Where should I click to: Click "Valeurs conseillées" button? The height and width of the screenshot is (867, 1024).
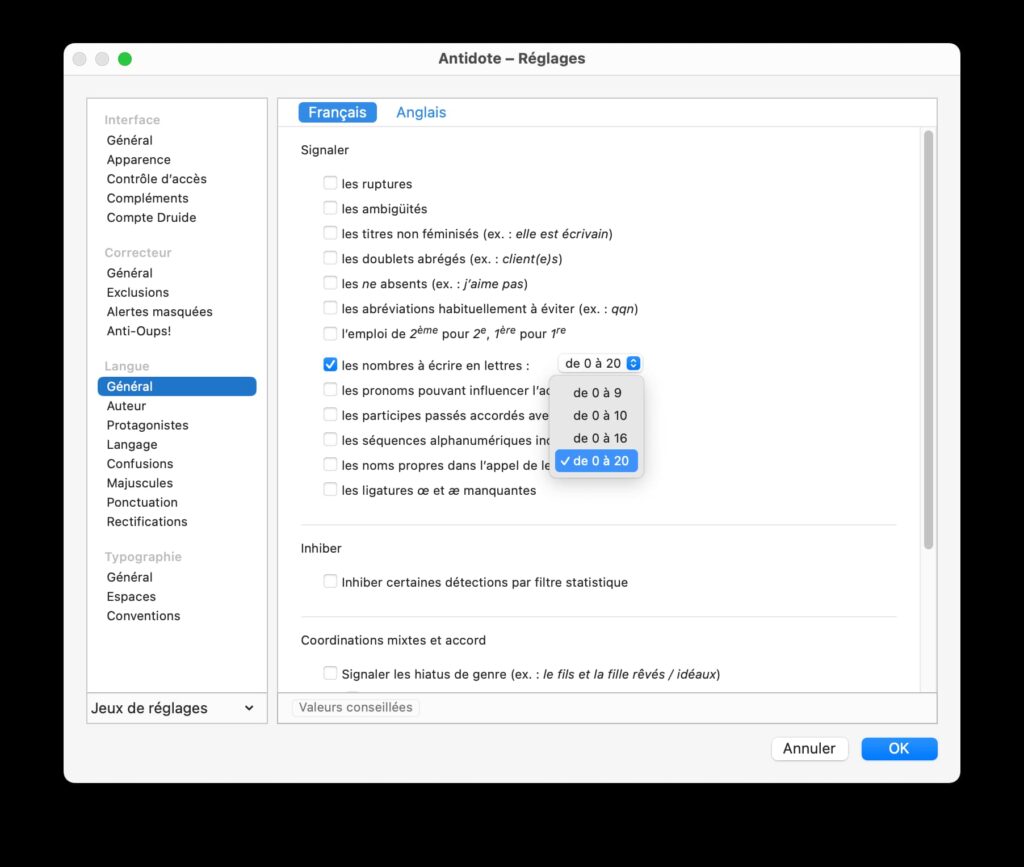[x=355, y=707]
